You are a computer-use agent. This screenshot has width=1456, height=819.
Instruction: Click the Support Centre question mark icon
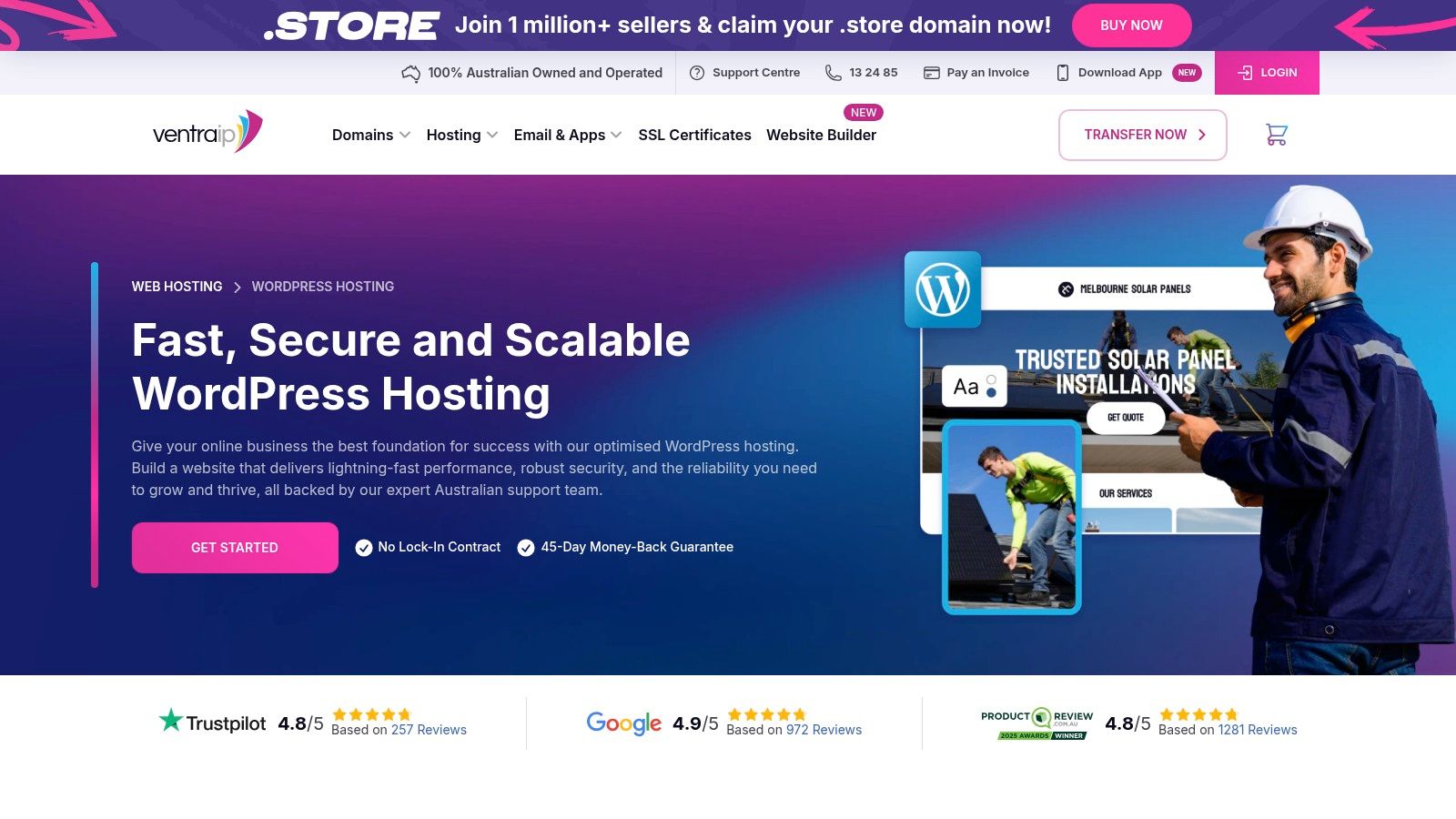696,72
